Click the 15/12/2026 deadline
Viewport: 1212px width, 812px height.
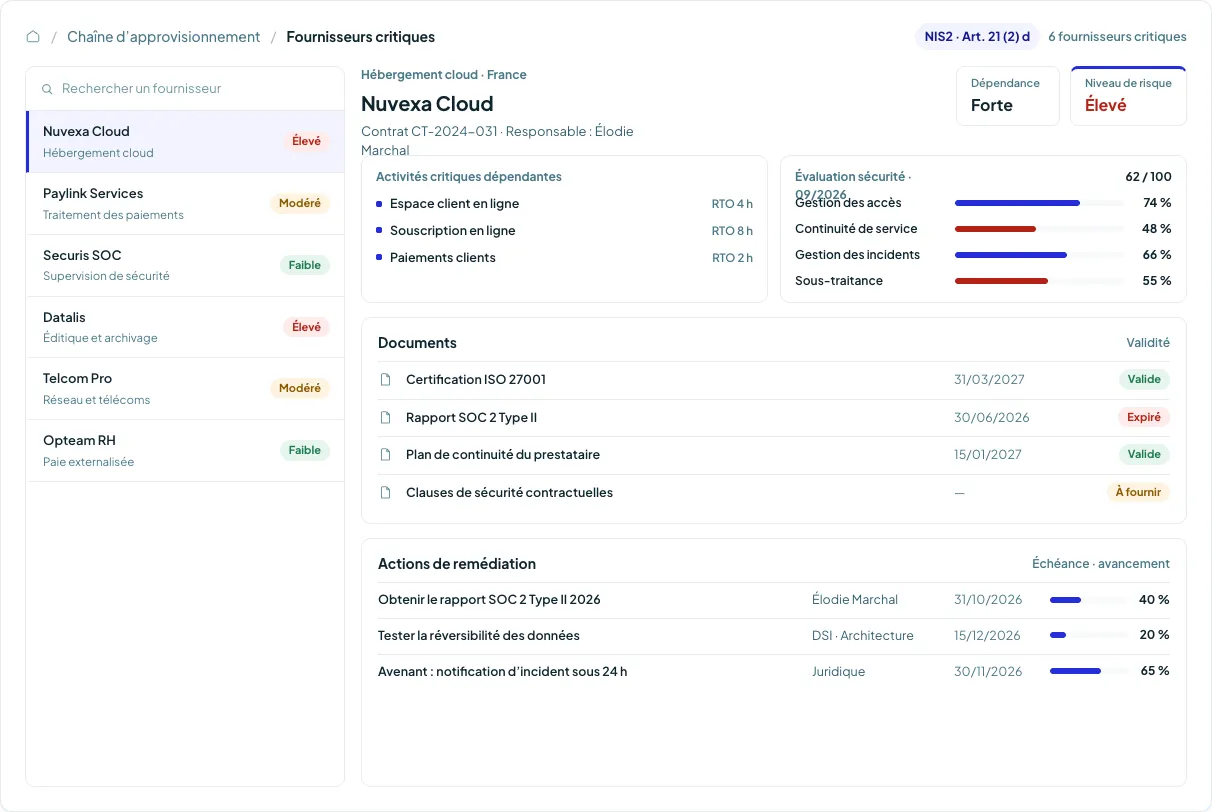tap(987, 636)
